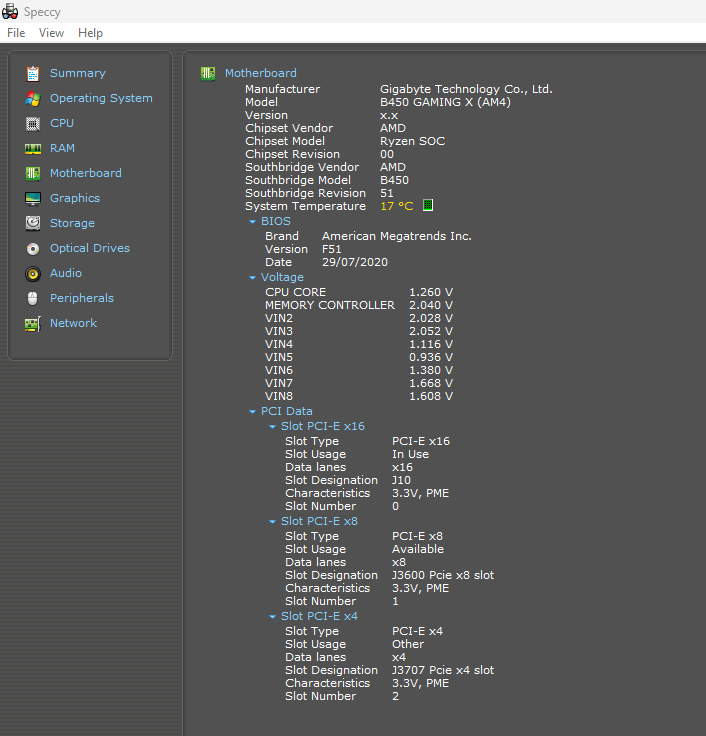Screen dimensions: 706x736
Task: Click the Southbridge Revision 51 value
Action: [387, 193]
